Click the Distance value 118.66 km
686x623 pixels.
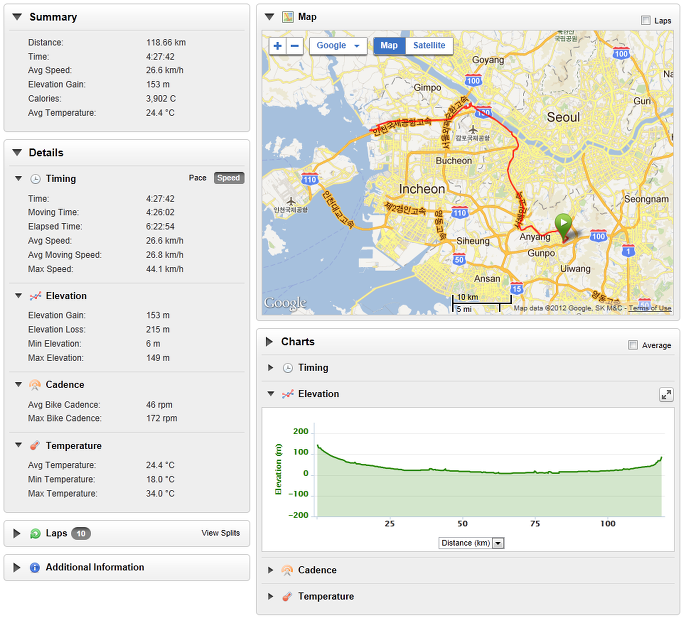coord(166,42)
